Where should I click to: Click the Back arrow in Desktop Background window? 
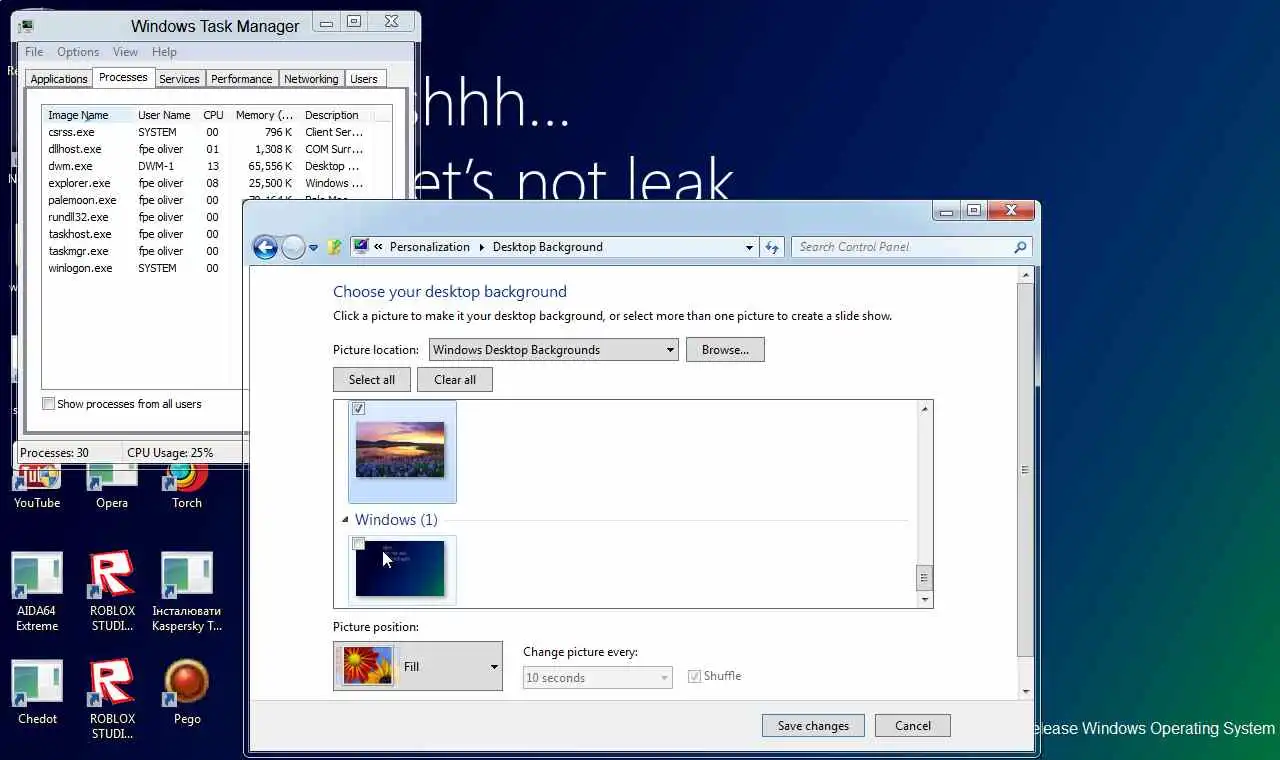point(265,247)
